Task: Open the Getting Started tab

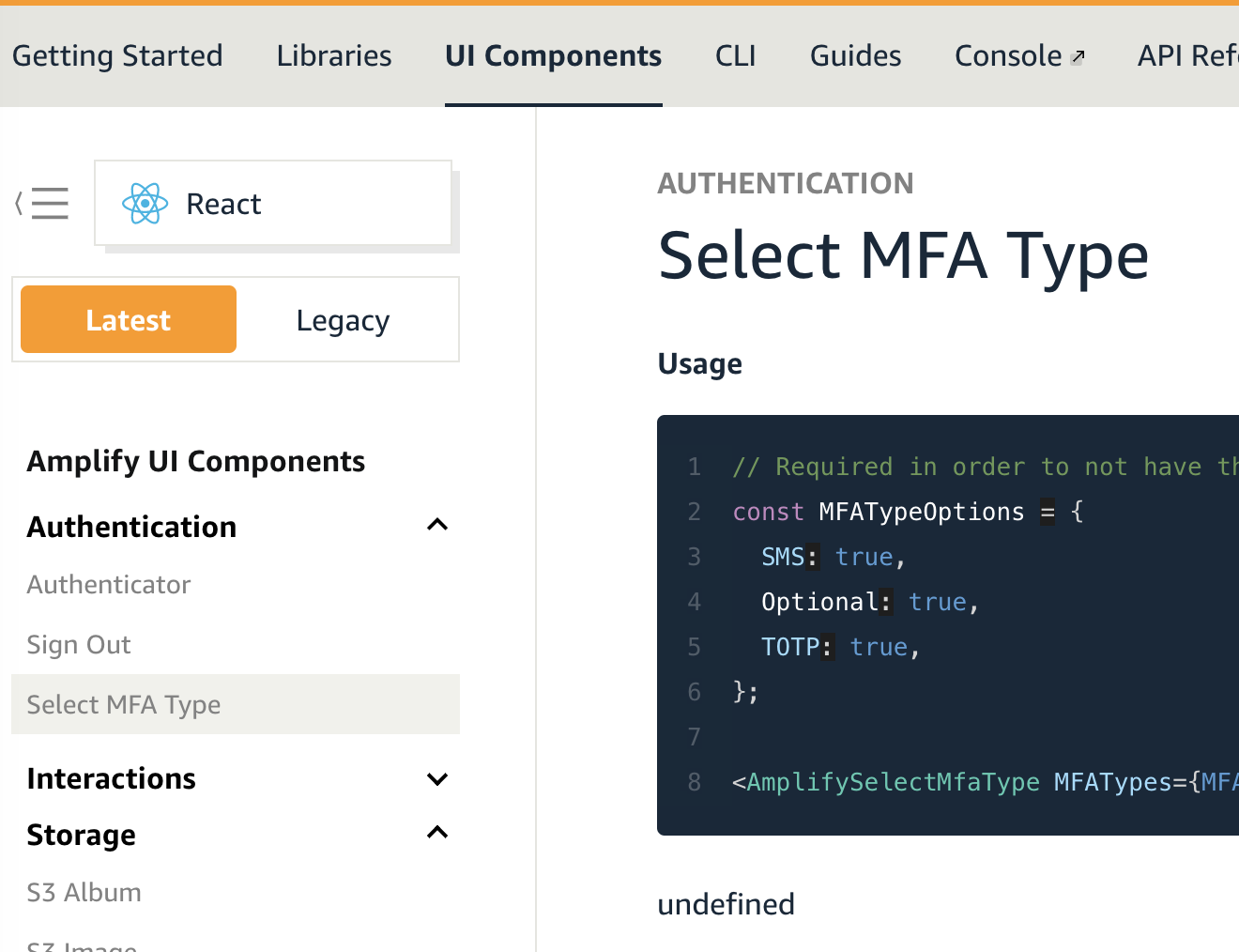Action: tap(117, 56)
